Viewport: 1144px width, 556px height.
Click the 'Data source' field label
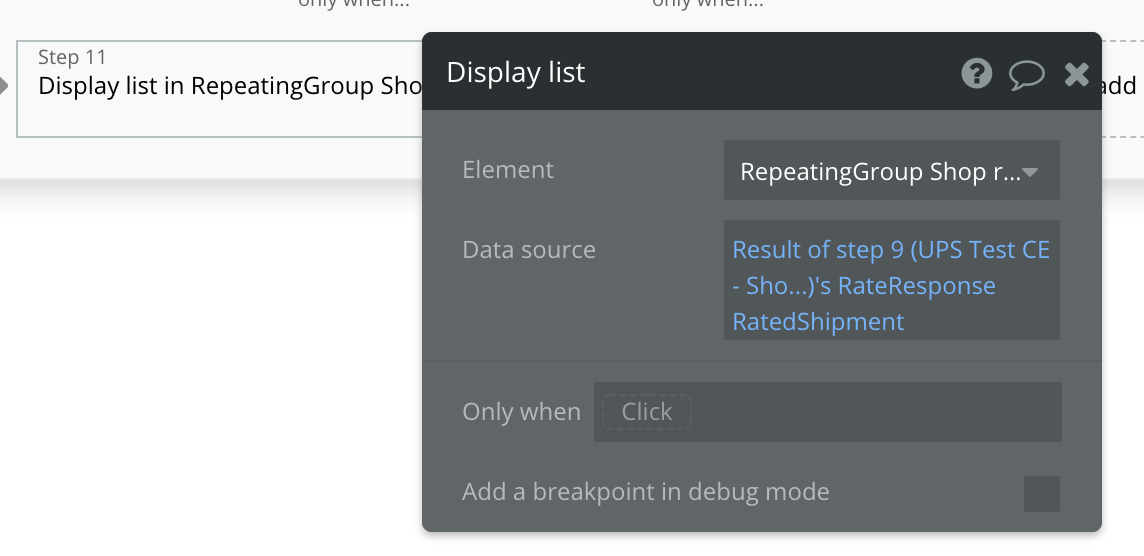[528, 250]
